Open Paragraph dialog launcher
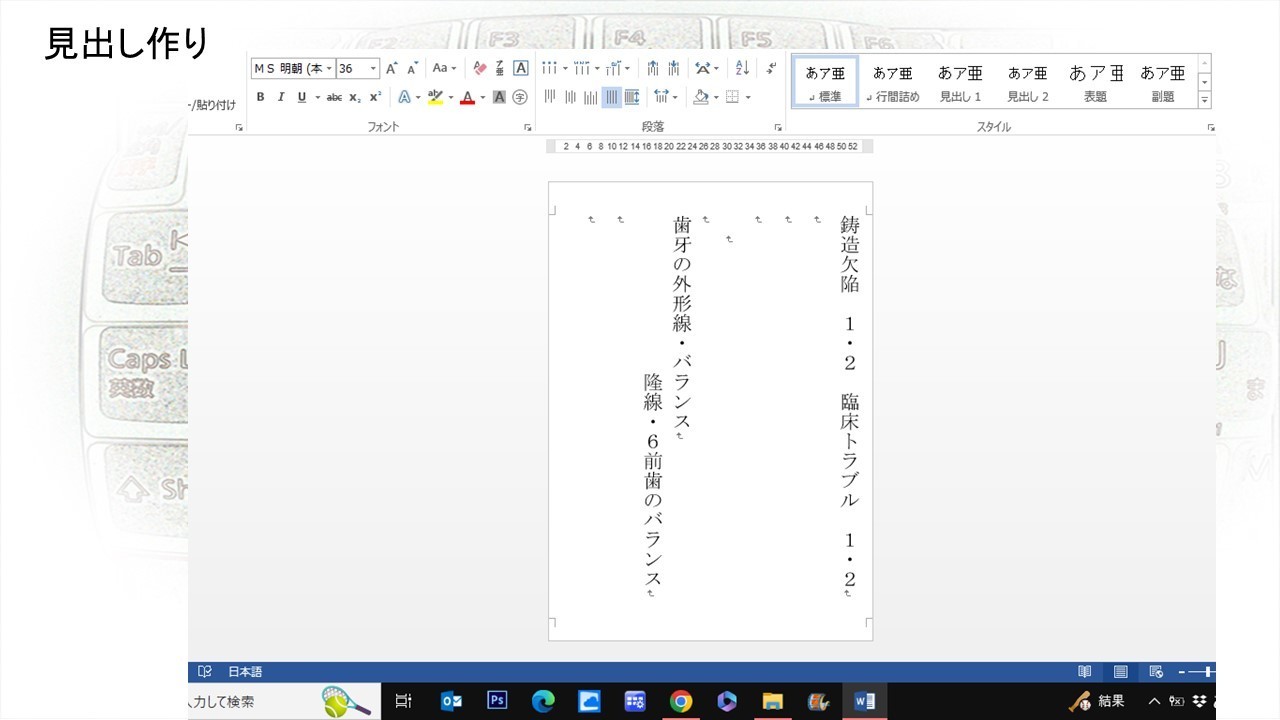Viewport: 1280px width, 720px height. click(x=777, y=128)
